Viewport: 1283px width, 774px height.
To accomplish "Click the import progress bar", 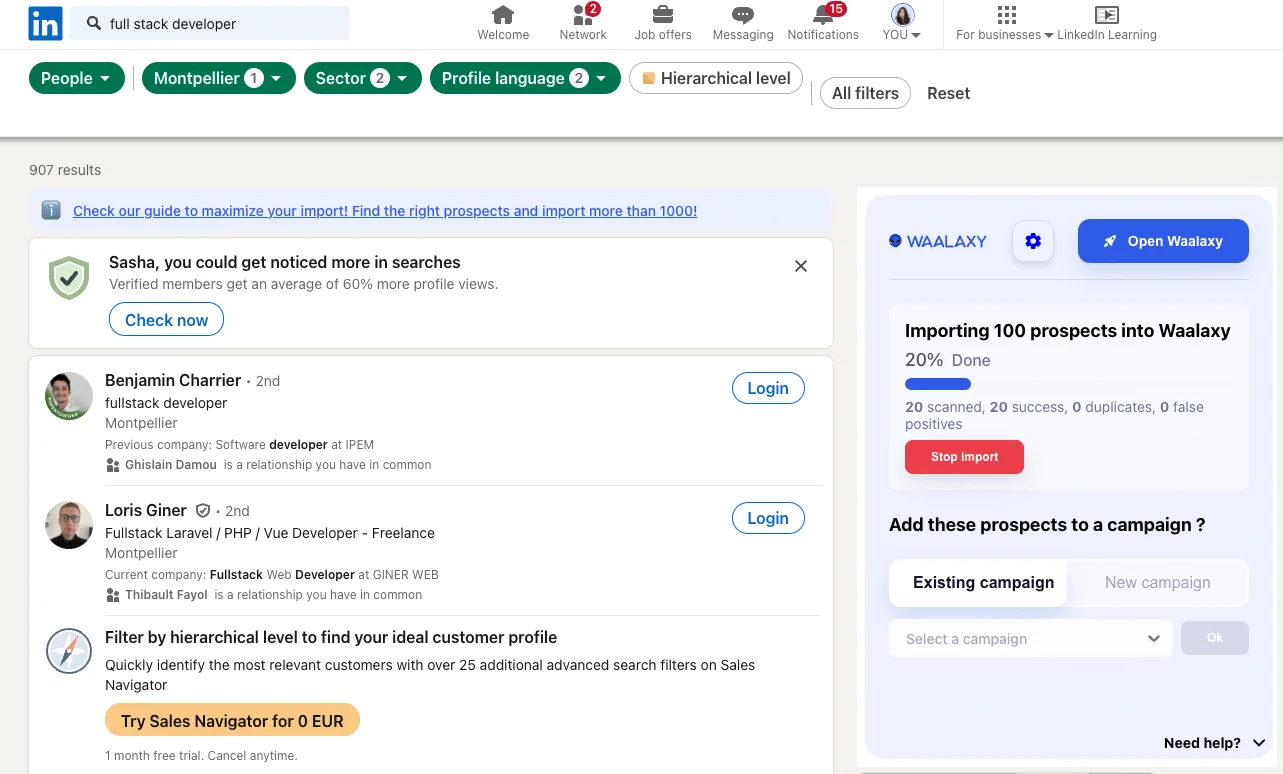I will point(938,384).
